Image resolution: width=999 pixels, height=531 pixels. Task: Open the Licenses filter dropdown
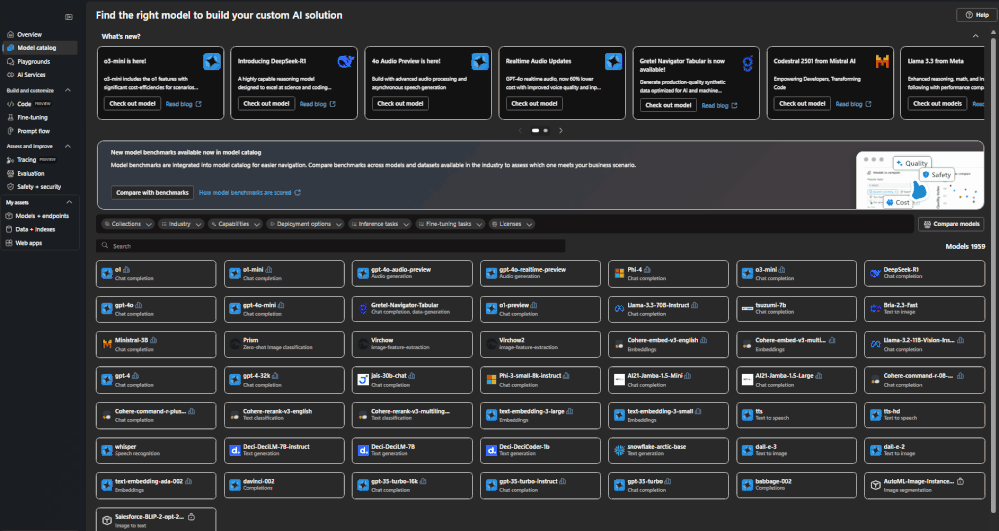(x=511, y=224)
